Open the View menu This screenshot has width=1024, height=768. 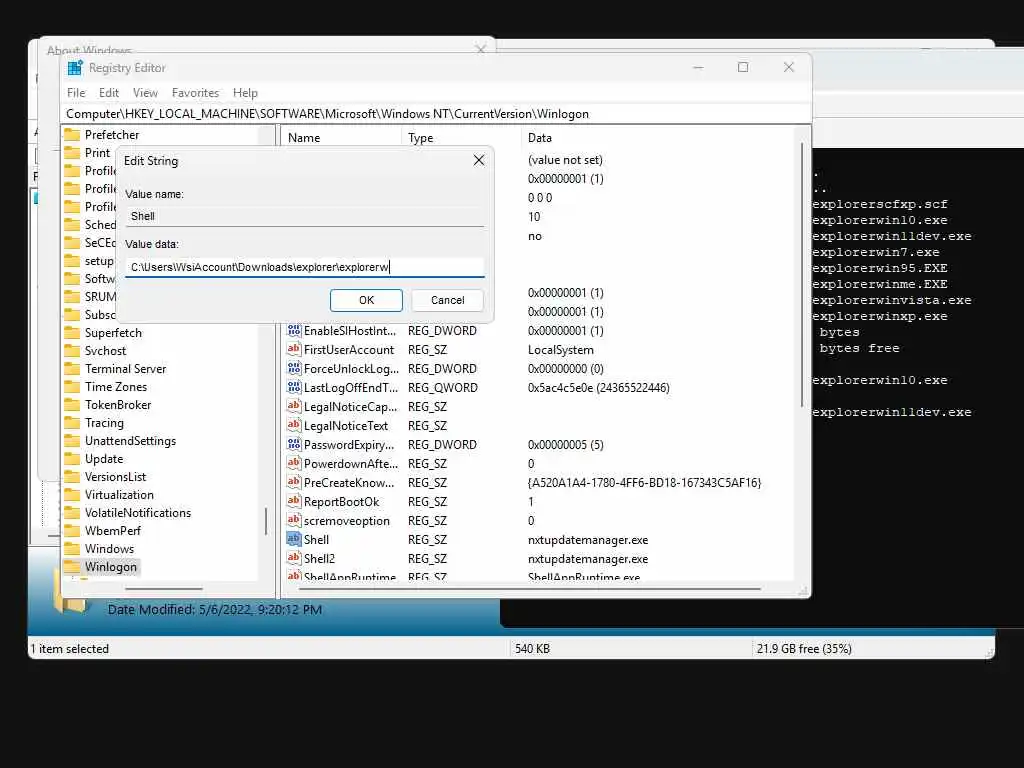coord(145,93)
